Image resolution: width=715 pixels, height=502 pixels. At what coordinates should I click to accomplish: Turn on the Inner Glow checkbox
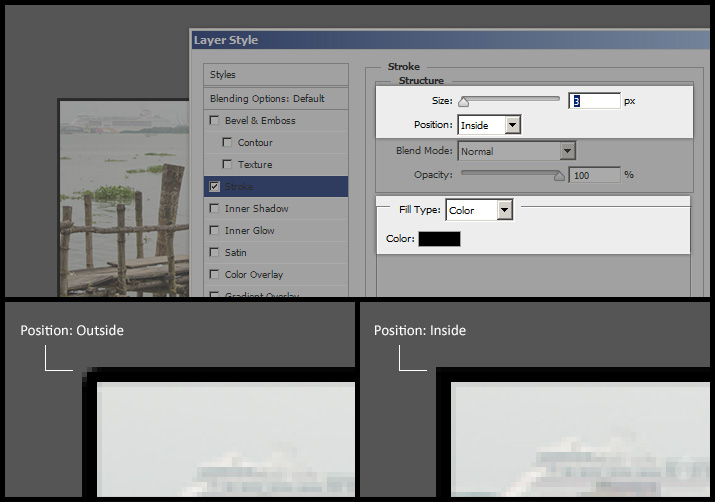pyautogui.click(x=214, y=231)
